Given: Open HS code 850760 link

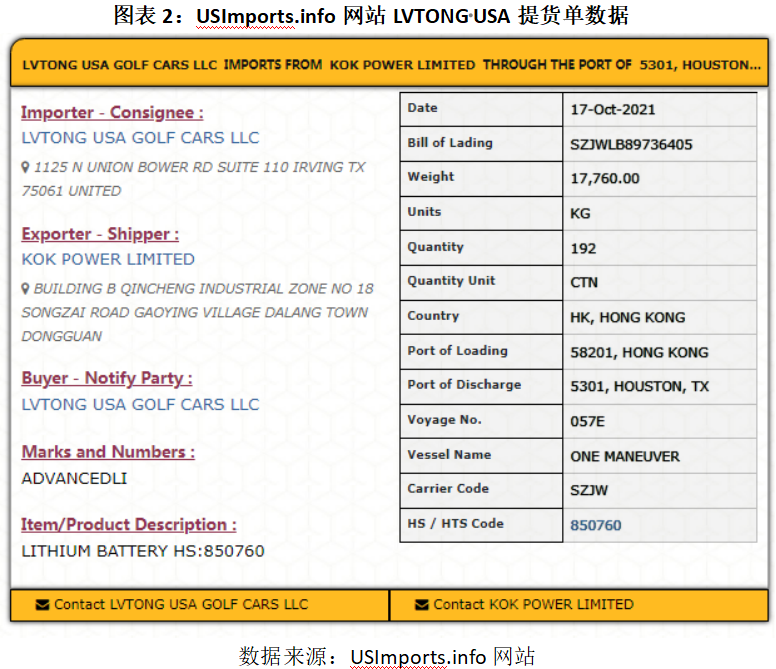Looking at the screenshot, I should click(595, 525).
